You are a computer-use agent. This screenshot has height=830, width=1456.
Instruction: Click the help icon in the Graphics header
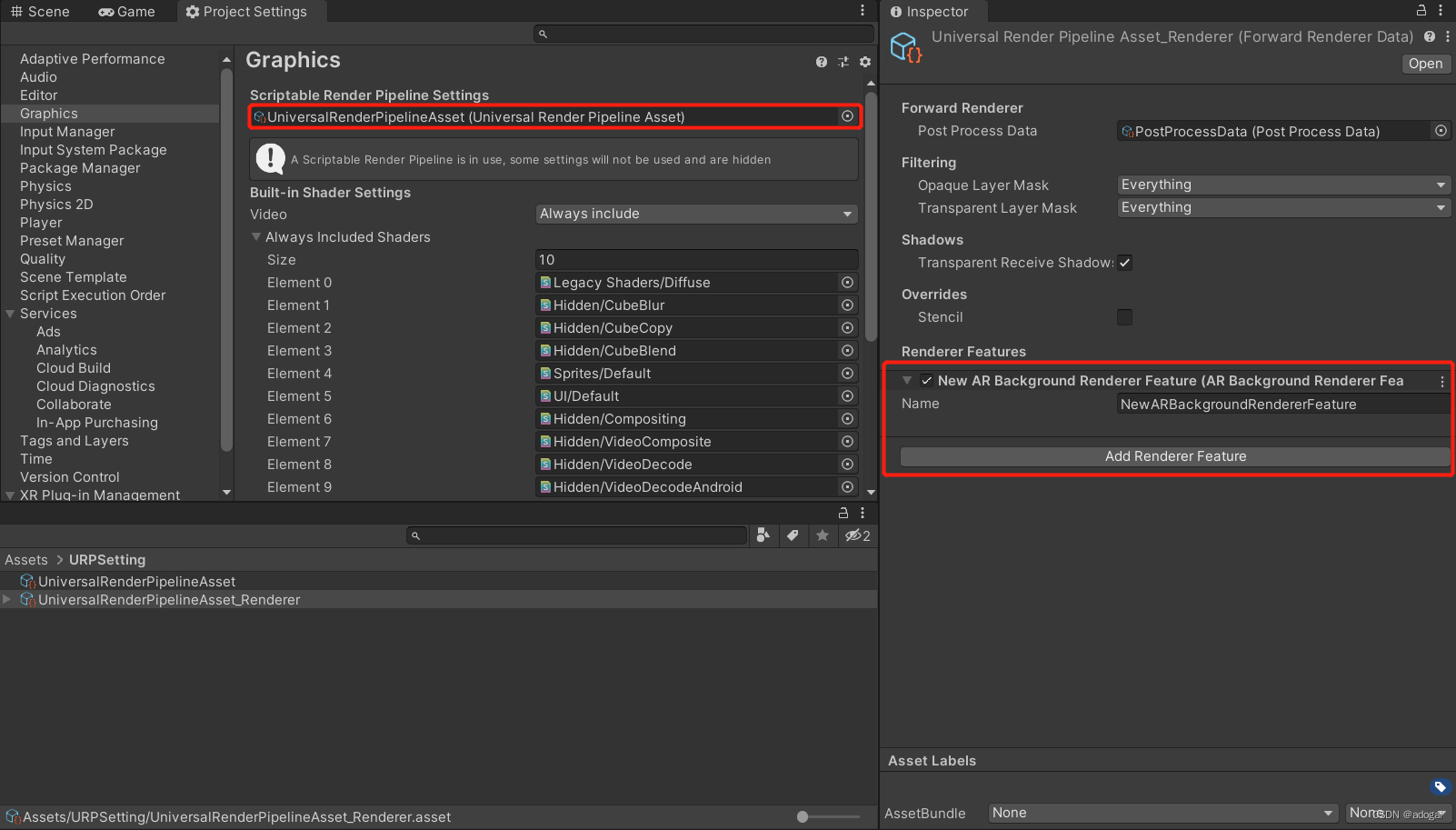point(821,62)
